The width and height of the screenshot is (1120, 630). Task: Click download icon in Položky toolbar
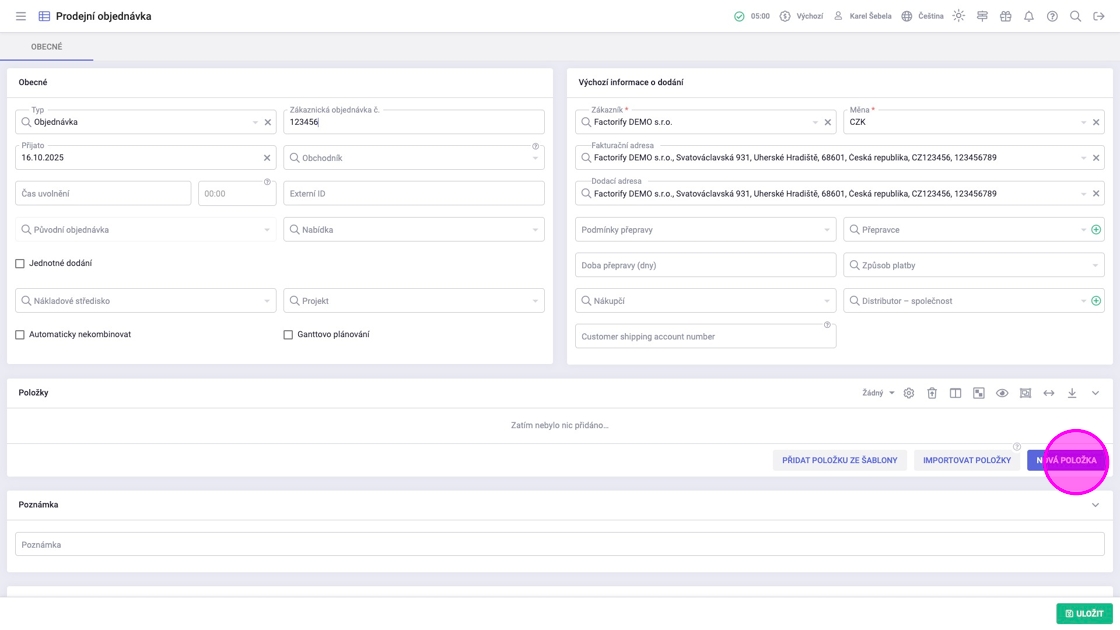pyautogui.click(x=1071, y=393)
